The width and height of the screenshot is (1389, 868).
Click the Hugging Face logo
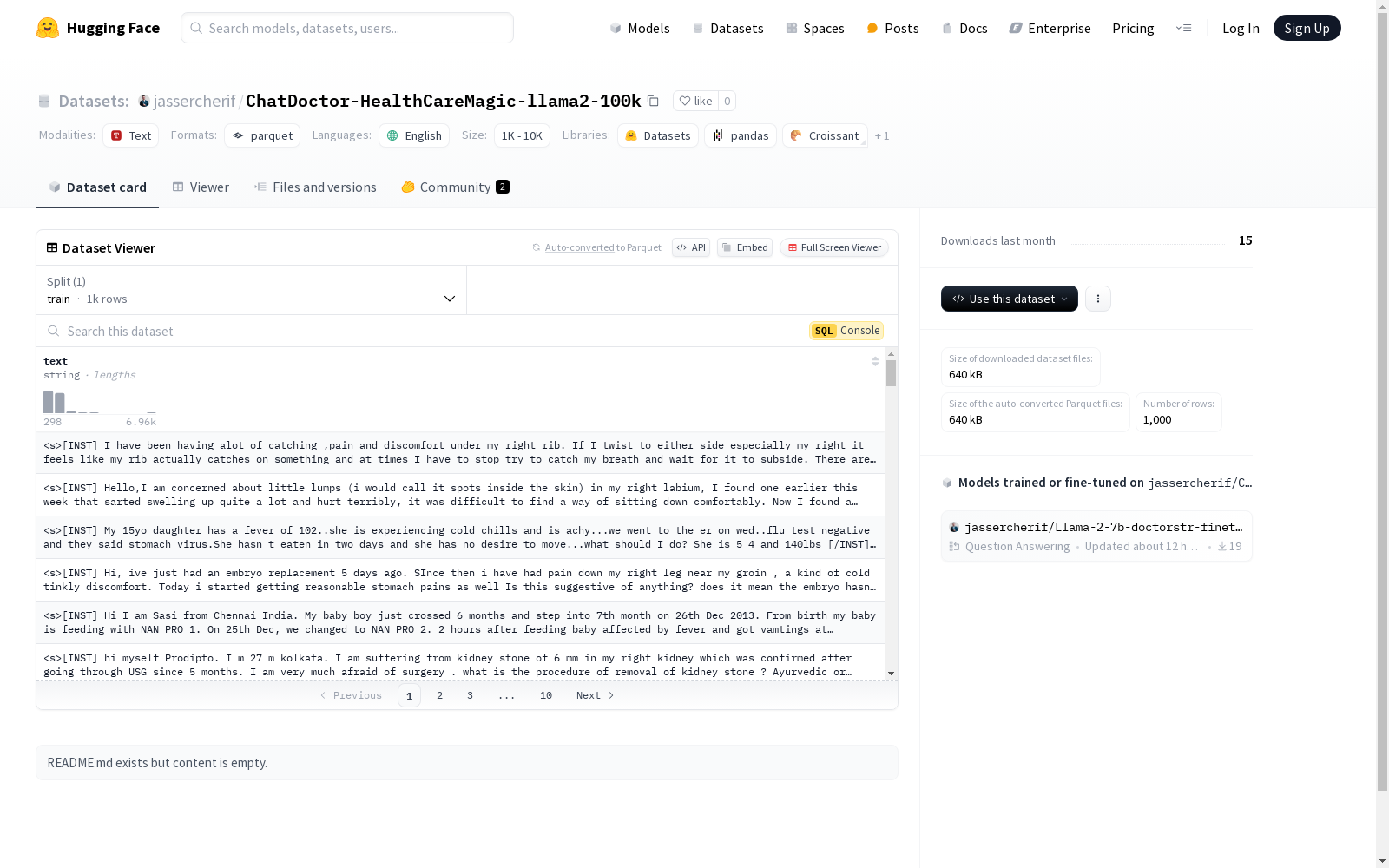click(97, 28)
